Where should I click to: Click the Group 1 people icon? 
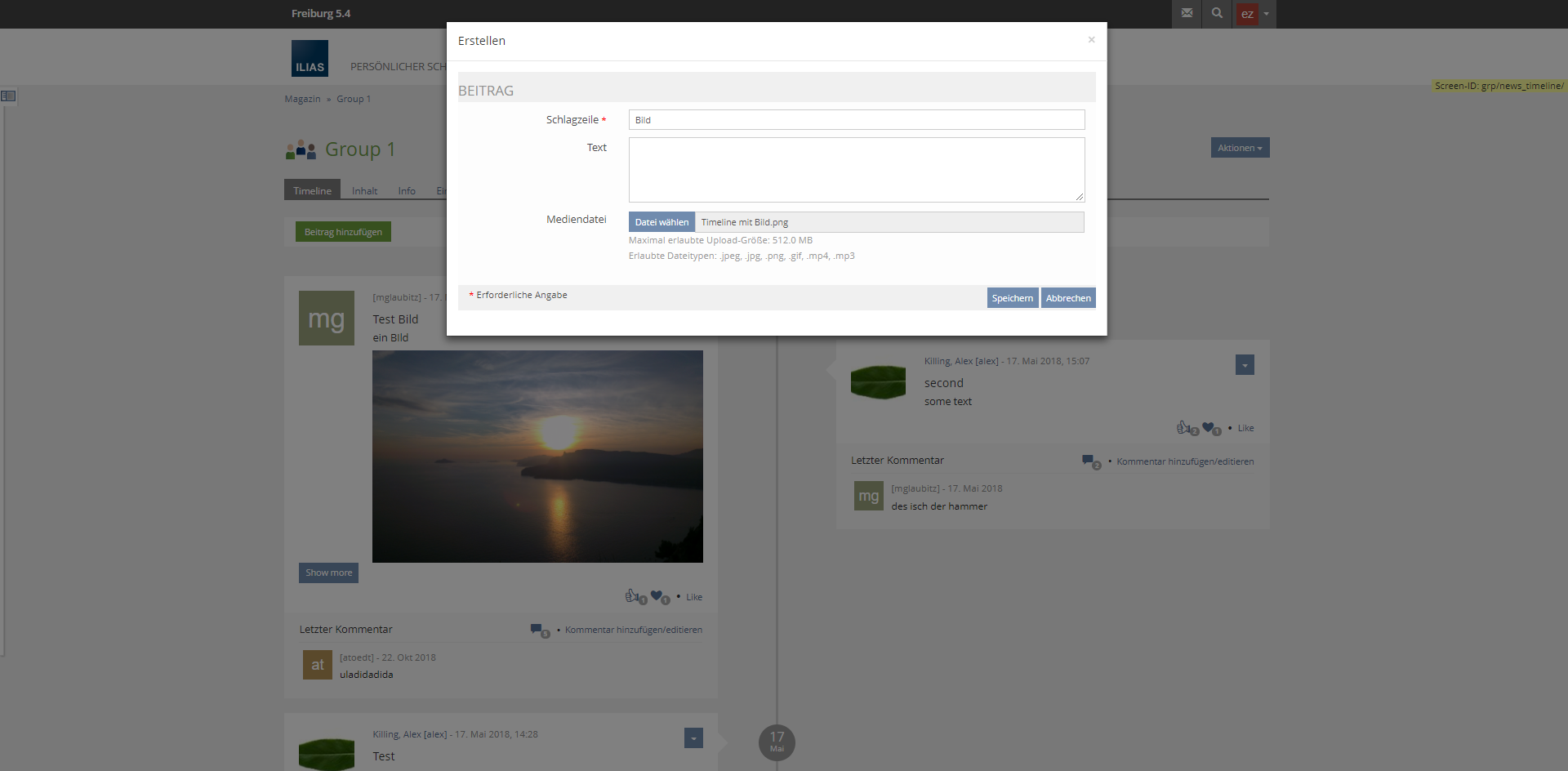(301, 149)
